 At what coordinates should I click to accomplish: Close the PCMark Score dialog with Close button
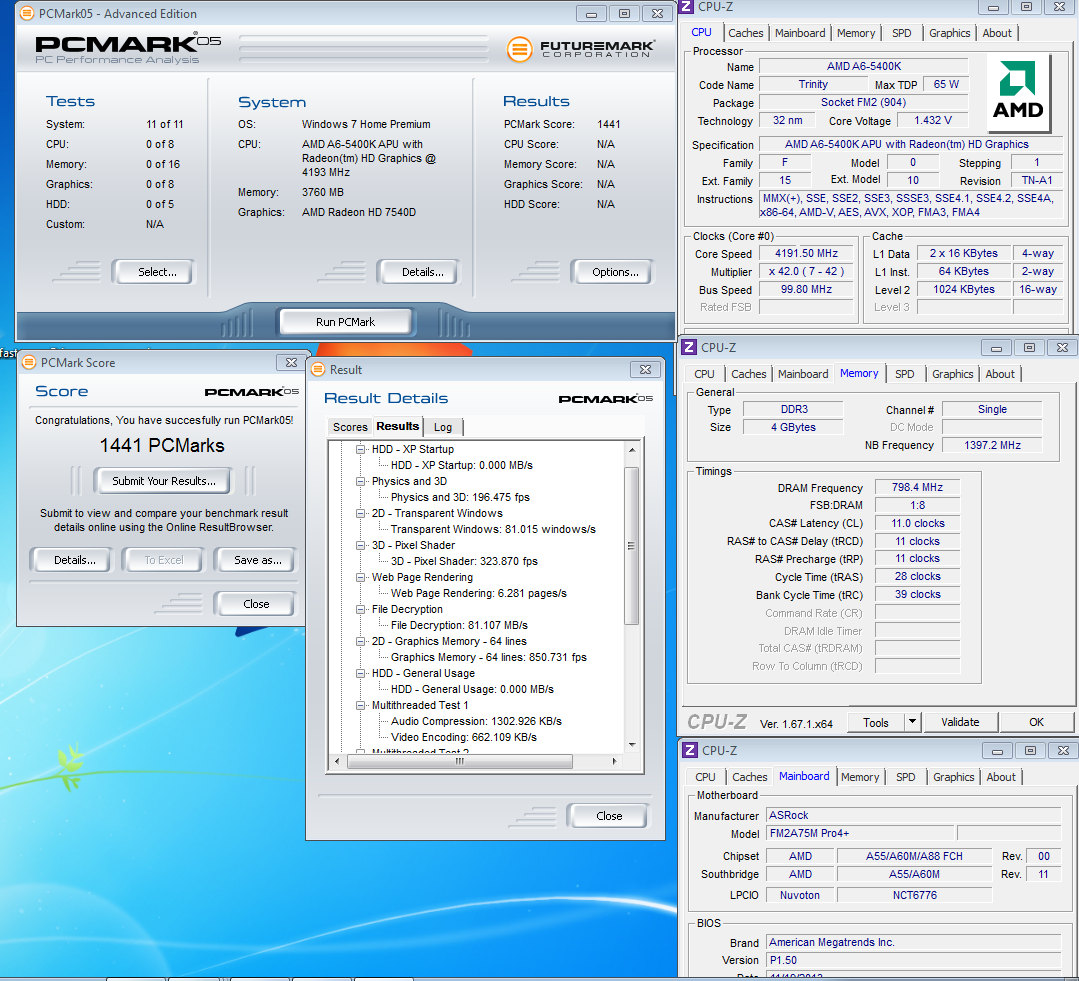click(x=256, y=604)
